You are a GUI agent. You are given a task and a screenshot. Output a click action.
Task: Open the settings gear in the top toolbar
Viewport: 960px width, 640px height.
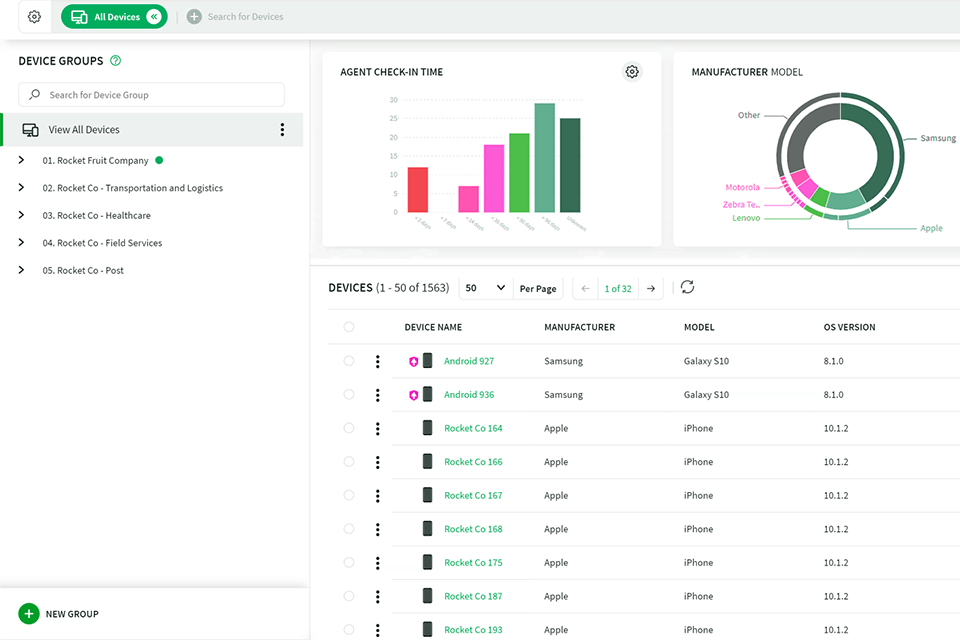pyautogui.click(x=33, y=16)
